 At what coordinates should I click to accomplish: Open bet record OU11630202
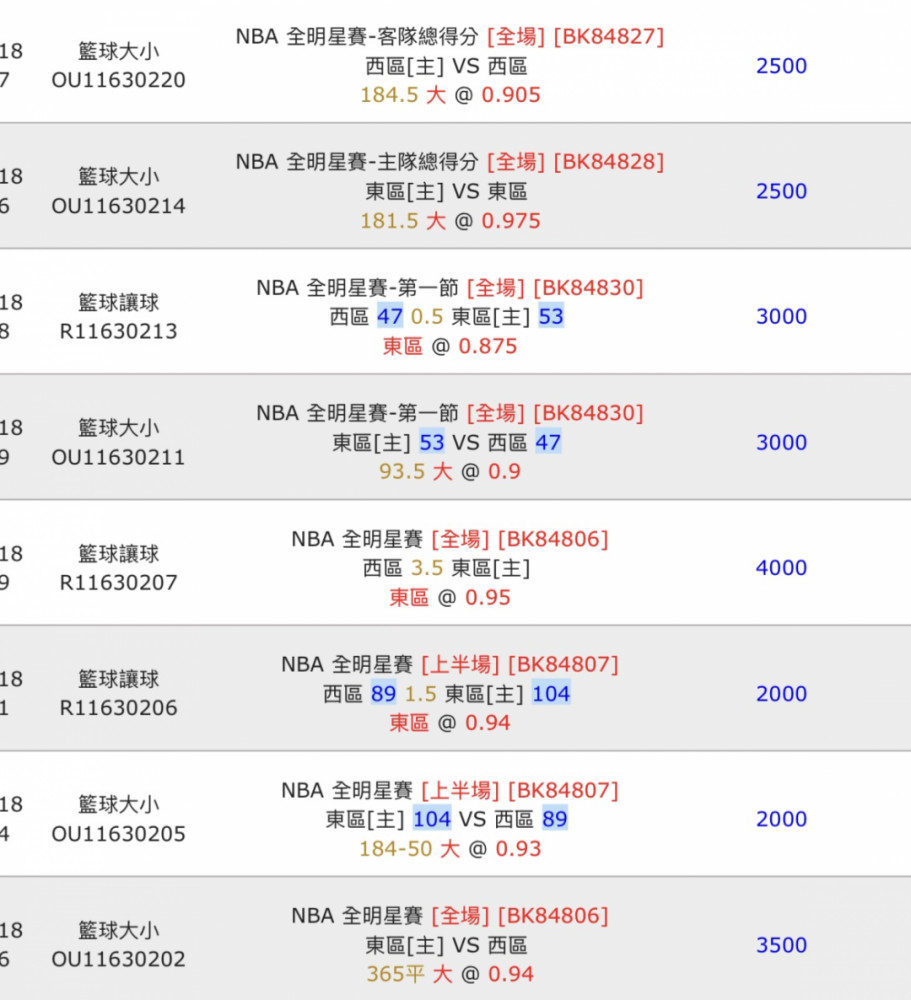pyautogui.click(x=119, y=959)
